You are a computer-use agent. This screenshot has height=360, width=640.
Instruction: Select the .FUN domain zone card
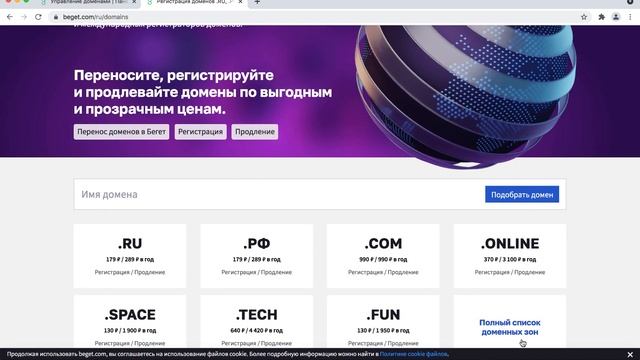coord(383,322)
